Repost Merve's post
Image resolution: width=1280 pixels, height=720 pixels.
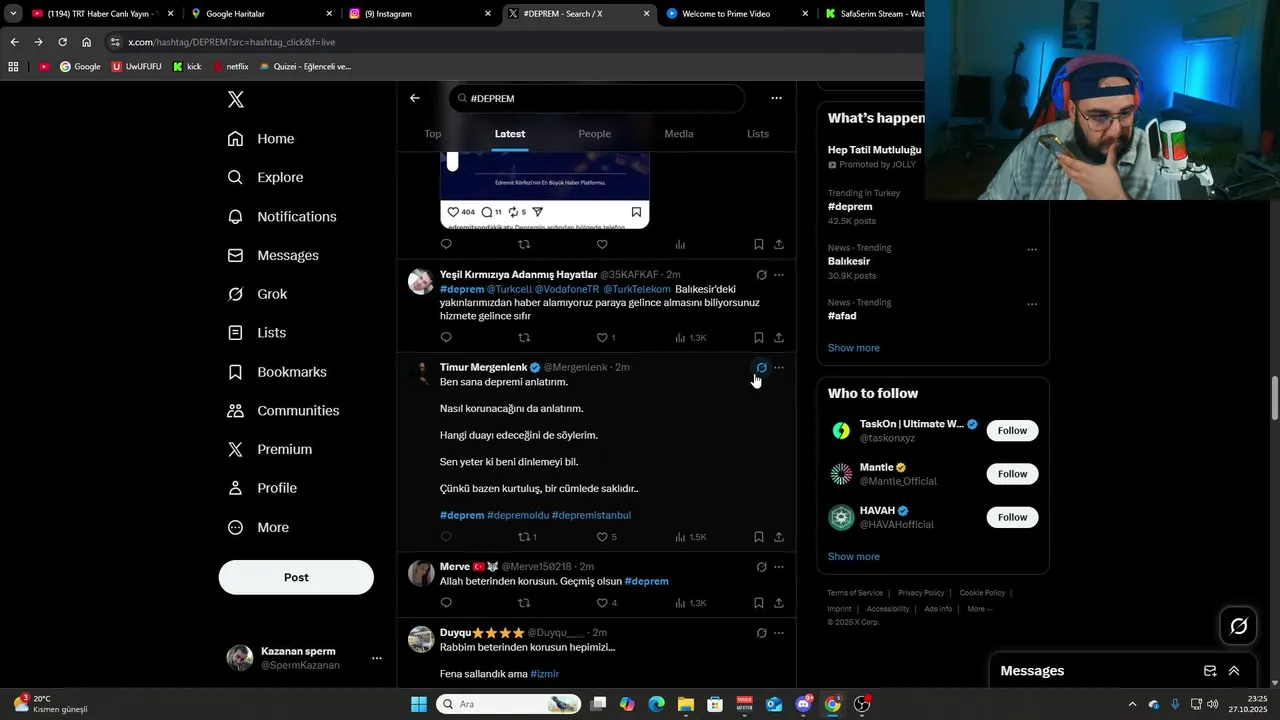524,603
